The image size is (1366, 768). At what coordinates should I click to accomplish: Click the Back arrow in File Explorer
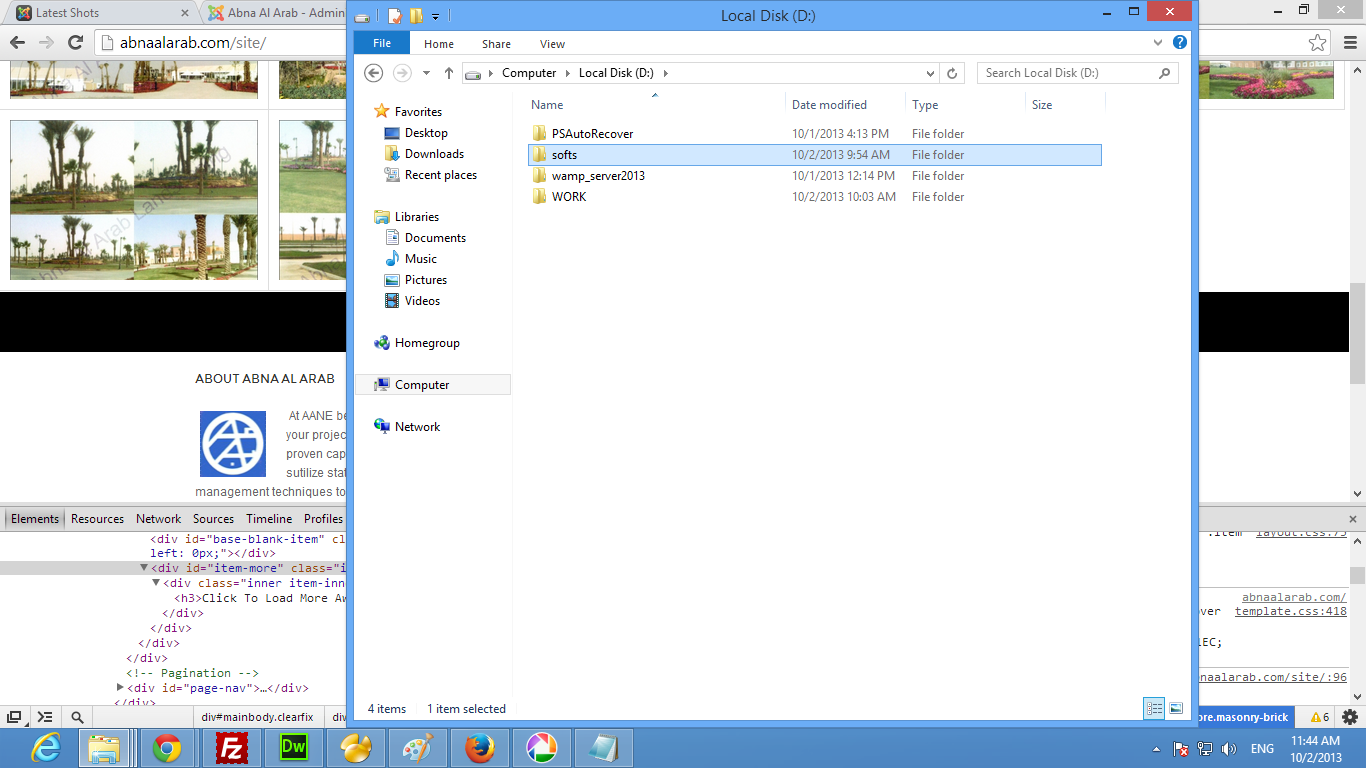tap(373, 73)
